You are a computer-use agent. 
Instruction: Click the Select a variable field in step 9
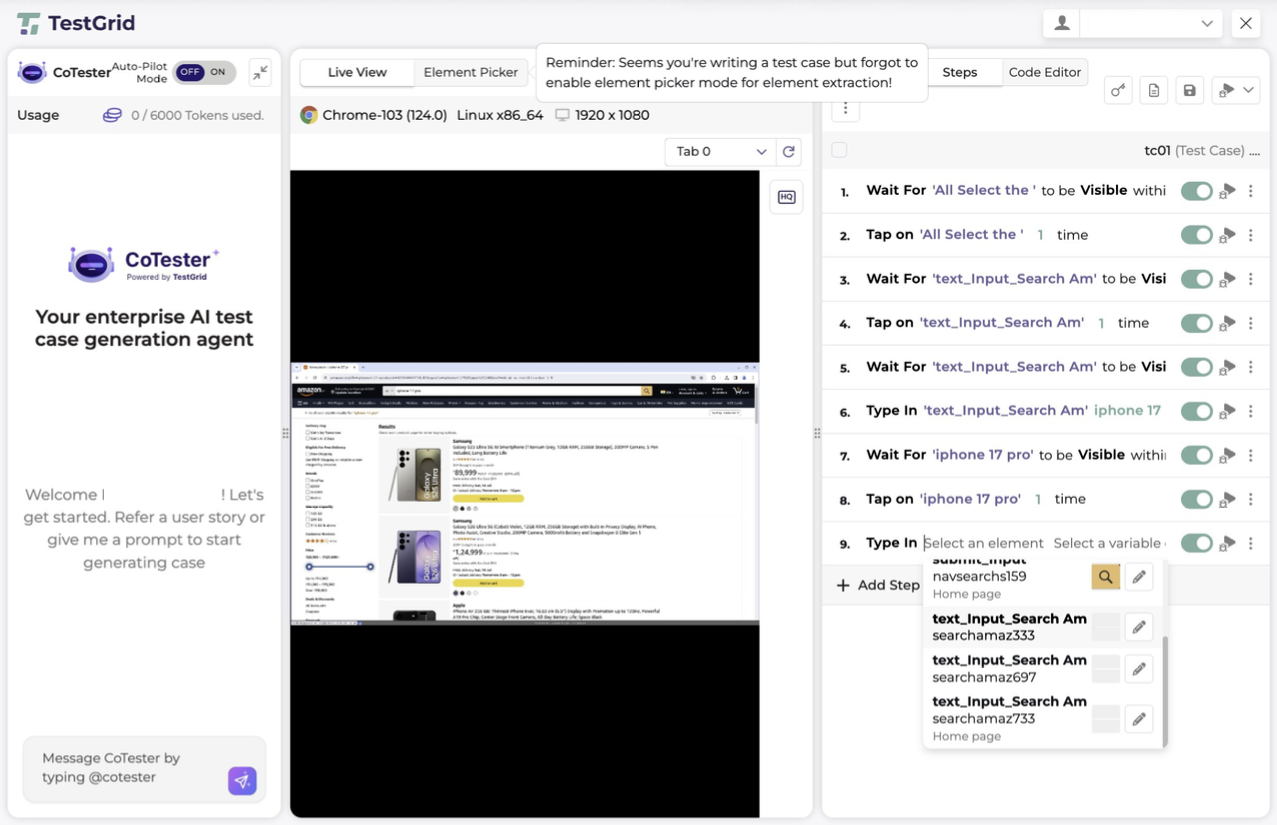tap(1109, 543)
